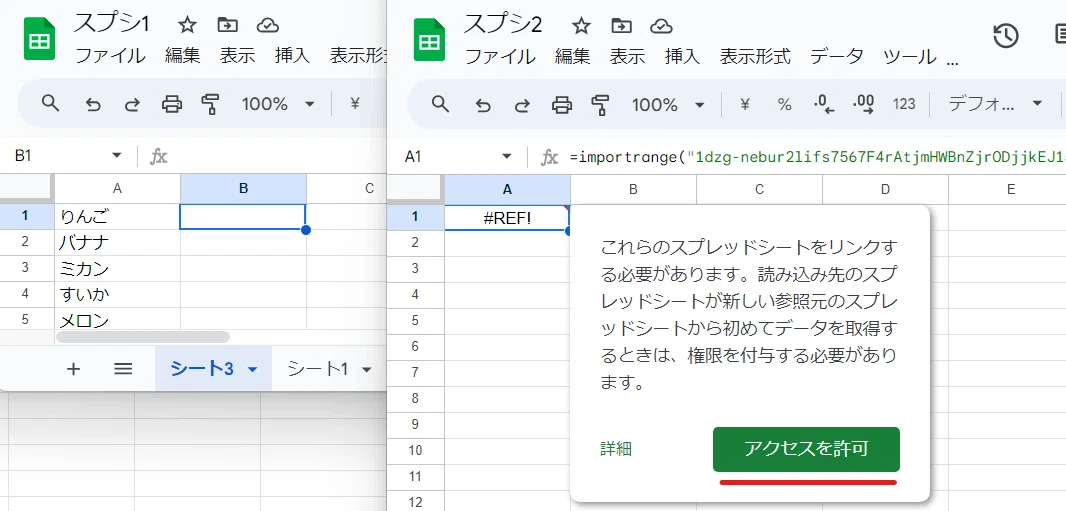Screen dimensions: 1066x511
Task: Open 挿入 menu in スプシ1
Action: 292,56
